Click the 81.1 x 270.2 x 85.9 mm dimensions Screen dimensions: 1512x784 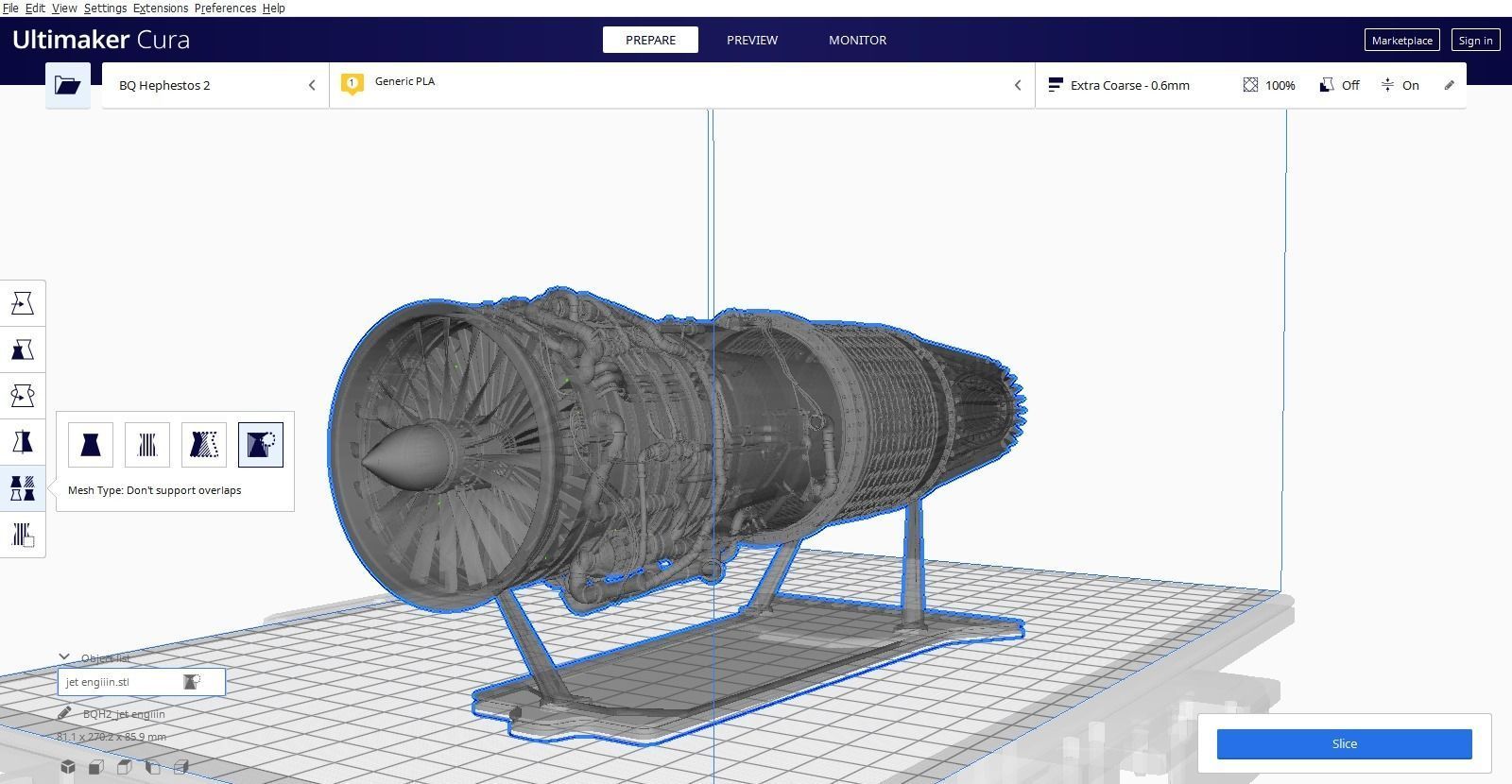(x=112, y=737)
